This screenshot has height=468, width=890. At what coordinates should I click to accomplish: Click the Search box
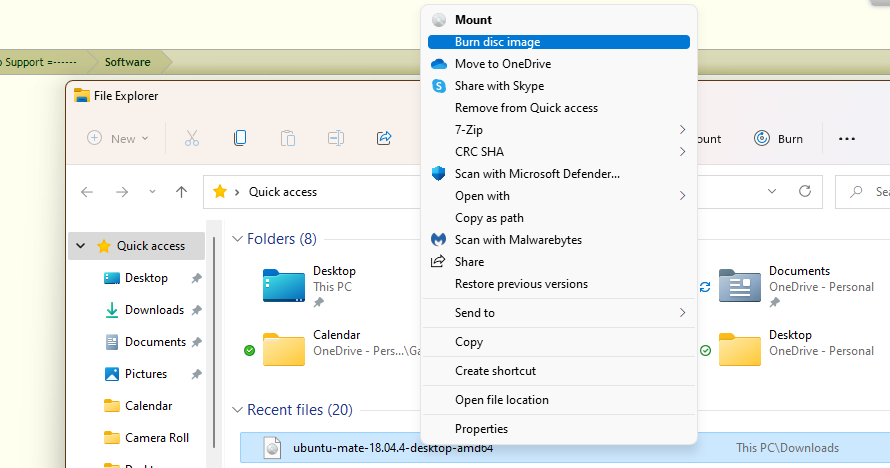click(x=863, y=192)
